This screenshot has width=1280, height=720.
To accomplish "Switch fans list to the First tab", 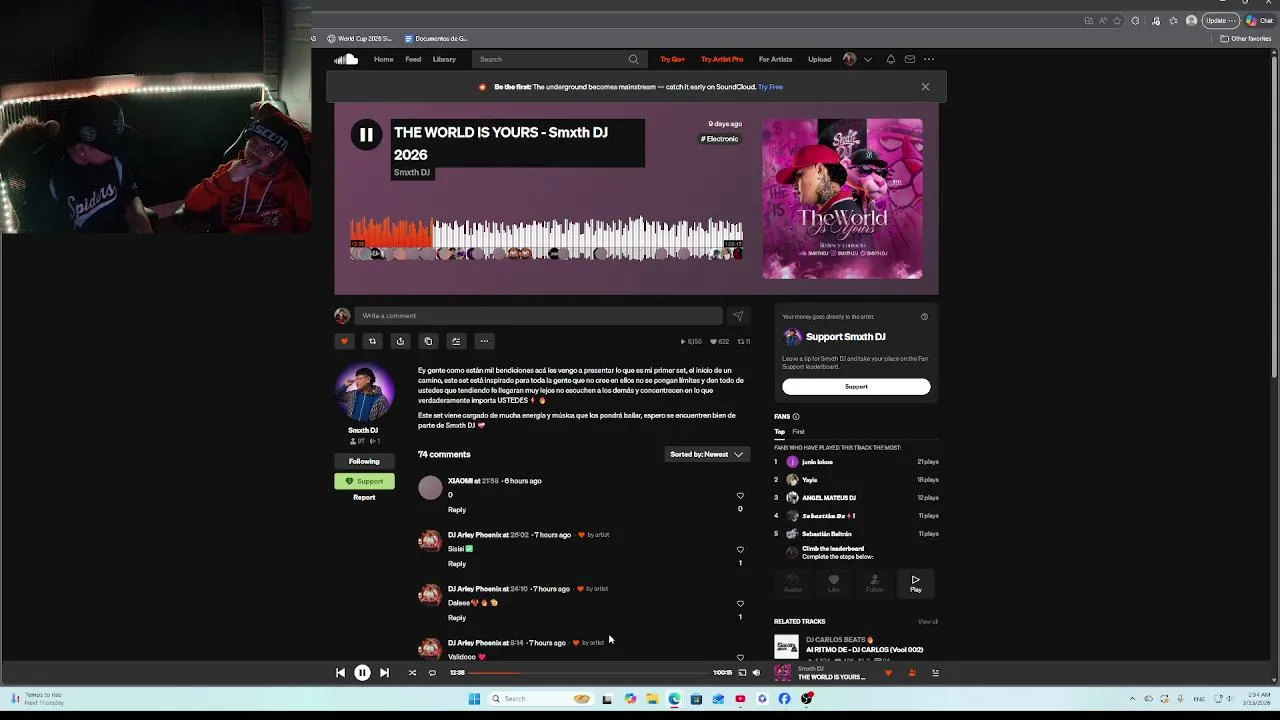I will [798, 432].
